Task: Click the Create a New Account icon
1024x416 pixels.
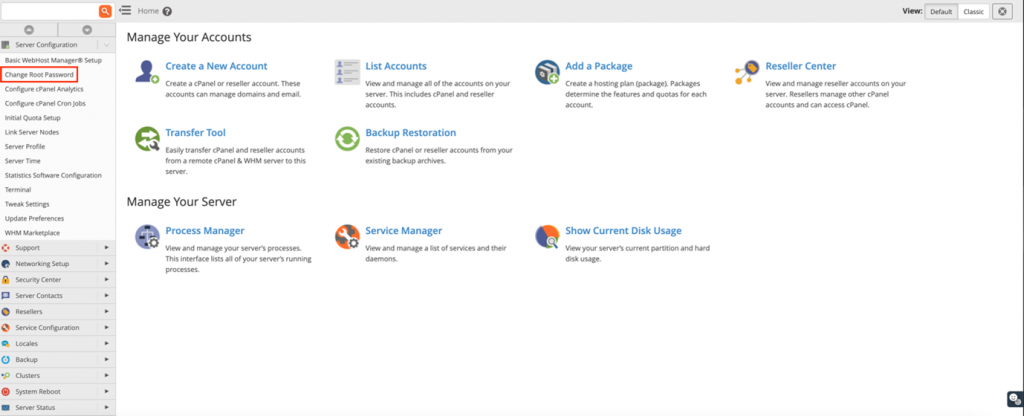Action: click(x=148, y=72)
